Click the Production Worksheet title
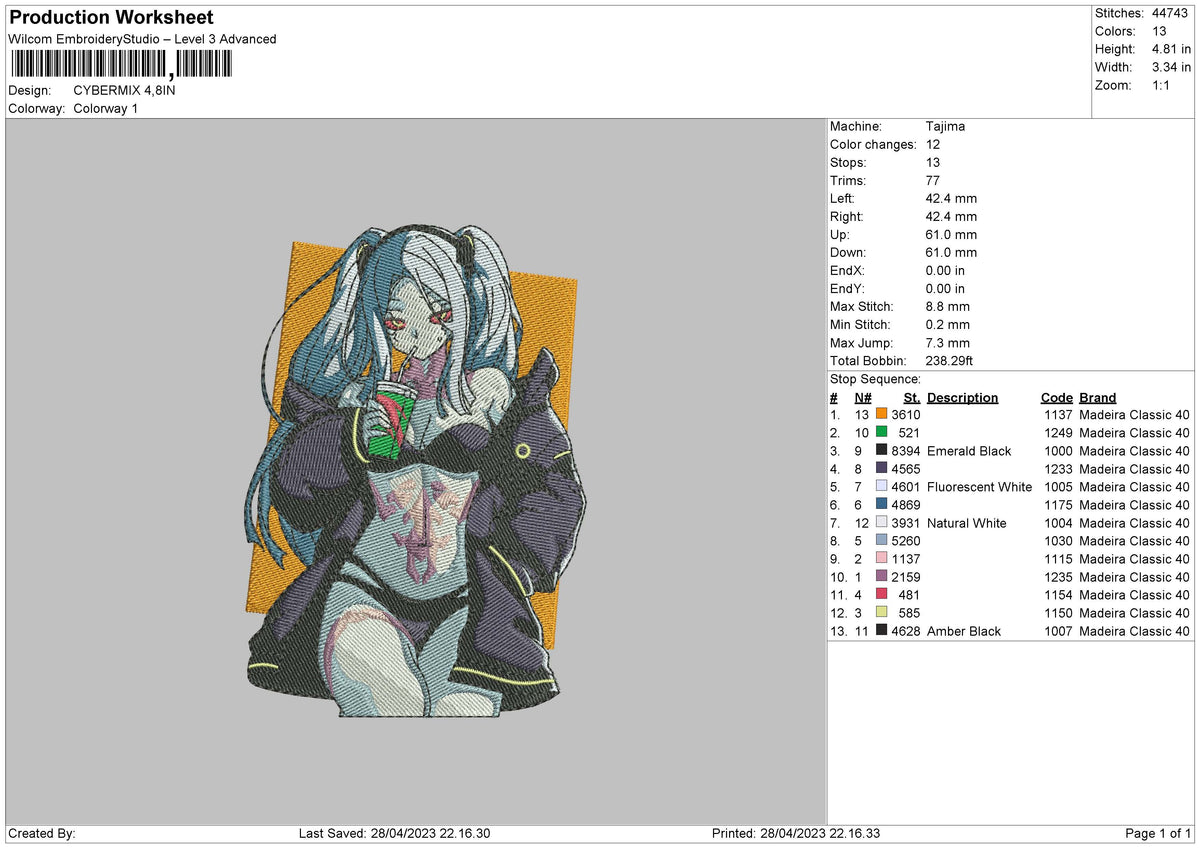Viewport: 1200px width, 848px height. click(111, 18)
